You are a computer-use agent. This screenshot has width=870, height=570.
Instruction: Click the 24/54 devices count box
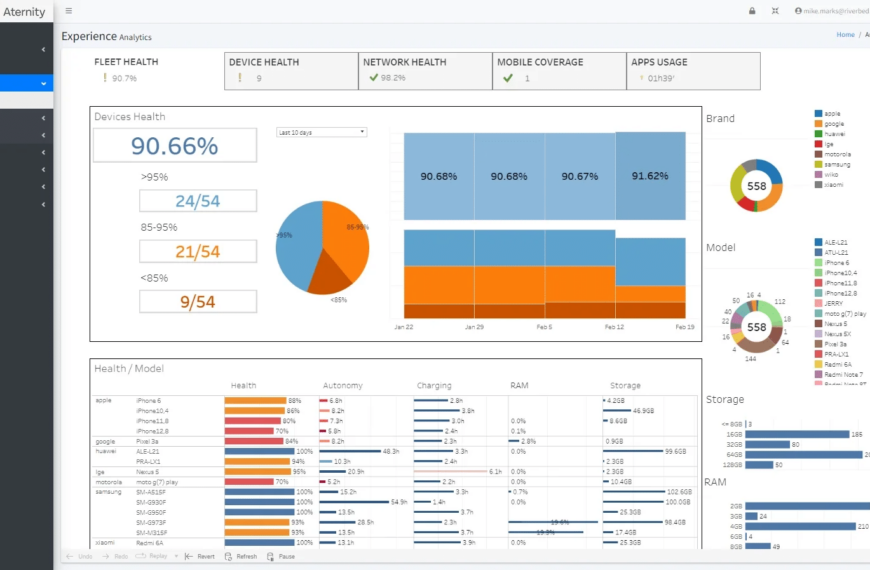198,201
